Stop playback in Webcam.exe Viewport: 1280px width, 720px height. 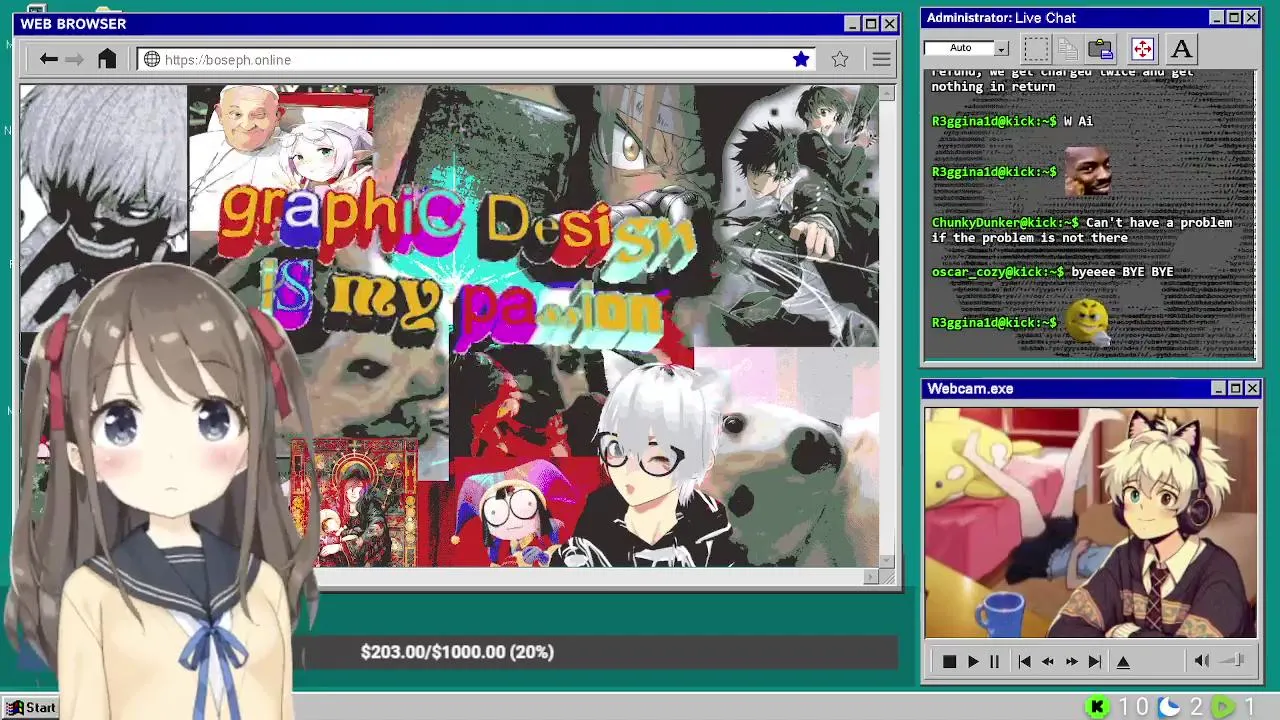click(x=949, y=662)
